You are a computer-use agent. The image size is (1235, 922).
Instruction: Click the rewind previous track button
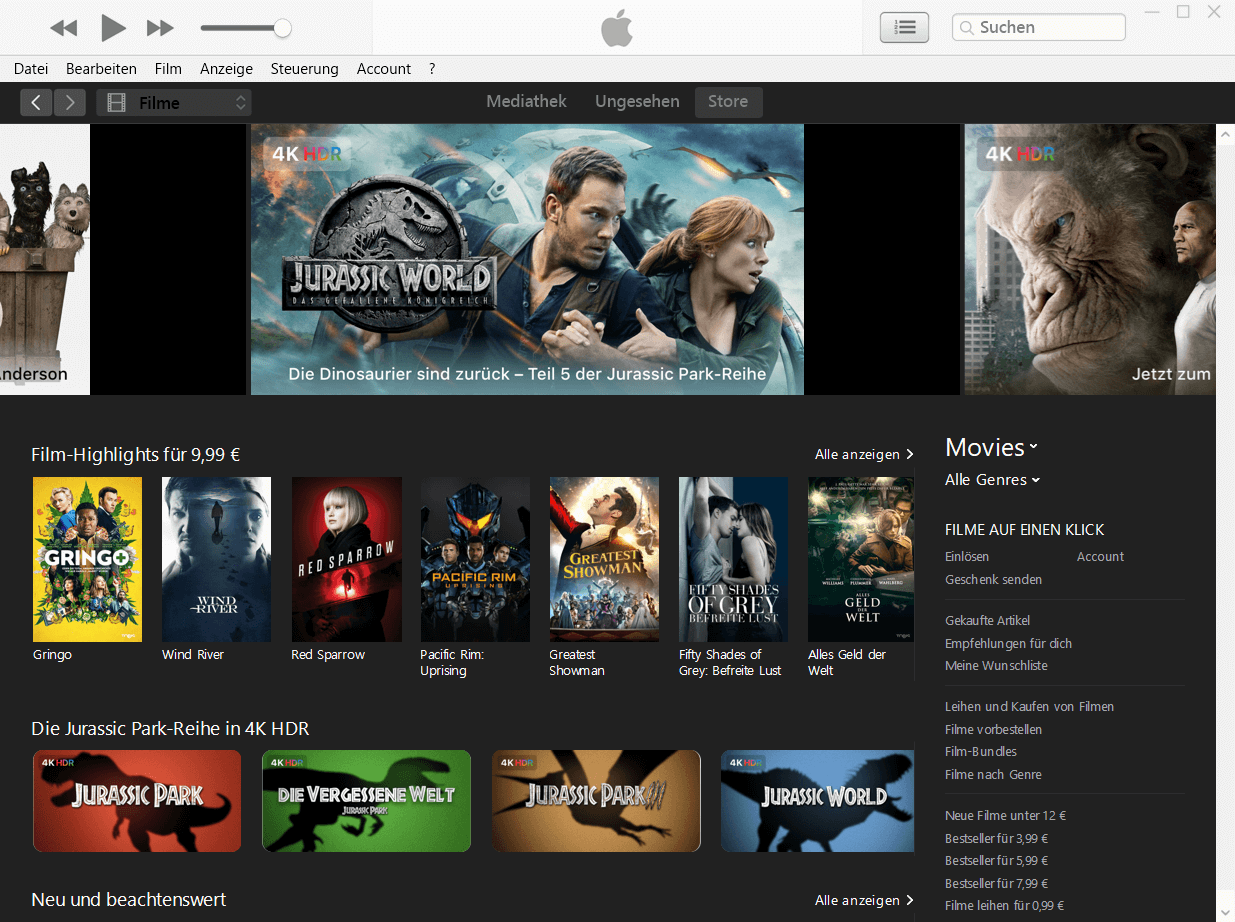pyautogui.click(x=64, y=28)
